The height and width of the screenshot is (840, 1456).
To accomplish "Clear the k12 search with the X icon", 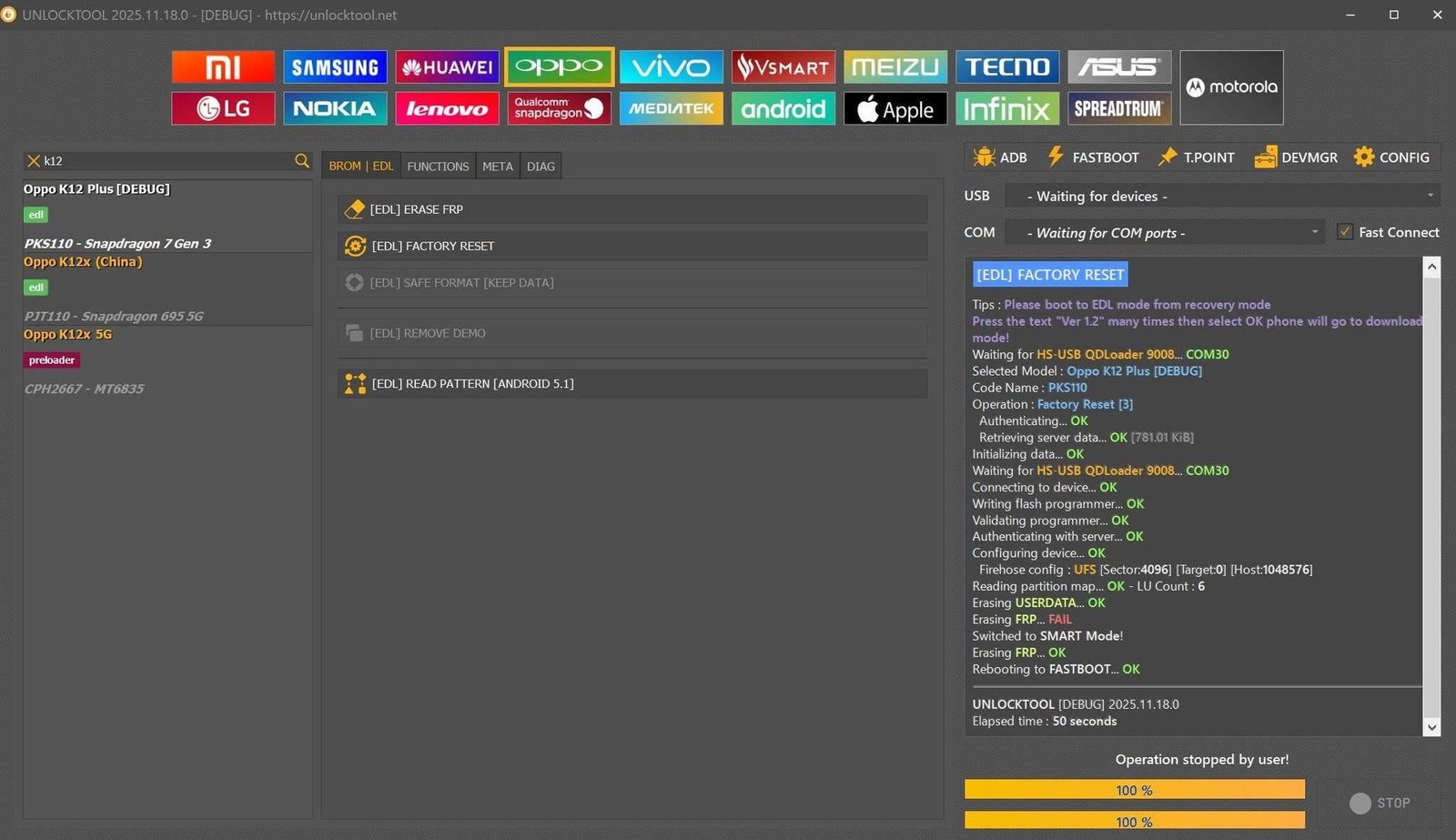I will [x=33, y=160].
